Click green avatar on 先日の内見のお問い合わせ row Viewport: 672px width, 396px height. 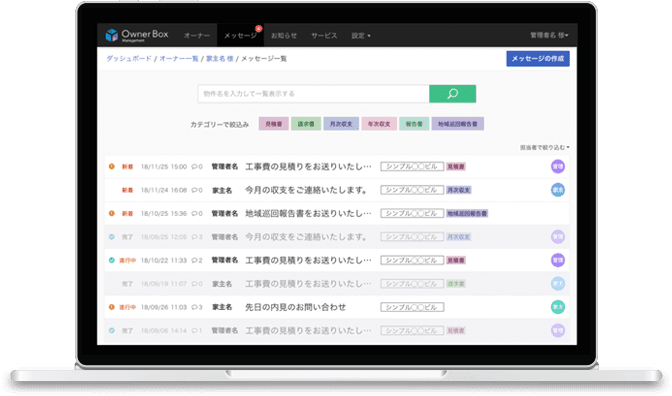point(558,307)
